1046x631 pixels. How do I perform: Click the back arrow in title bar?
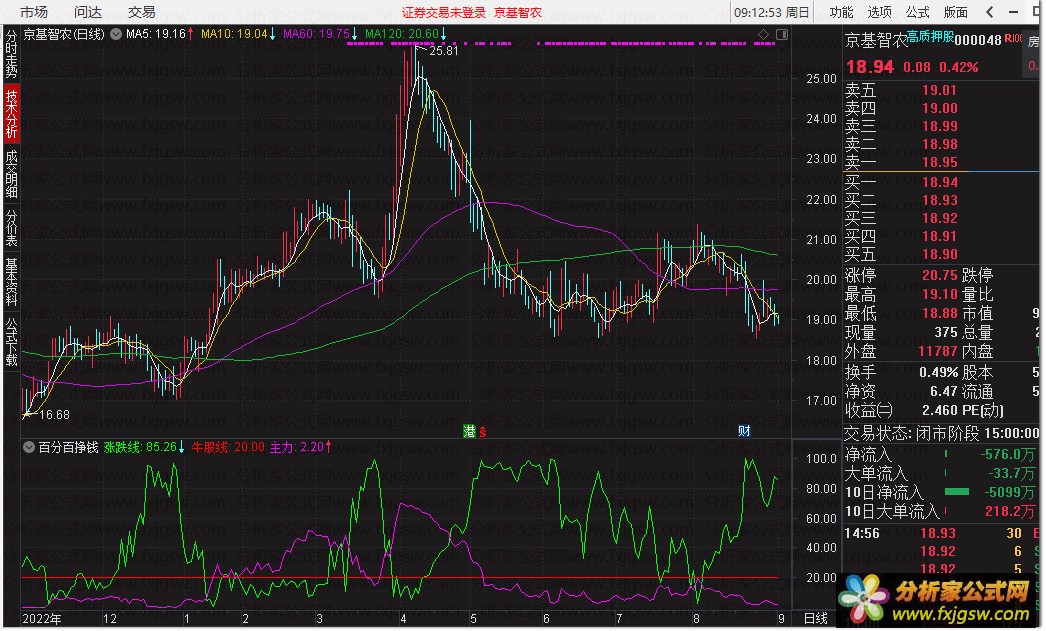click(990, 12)
